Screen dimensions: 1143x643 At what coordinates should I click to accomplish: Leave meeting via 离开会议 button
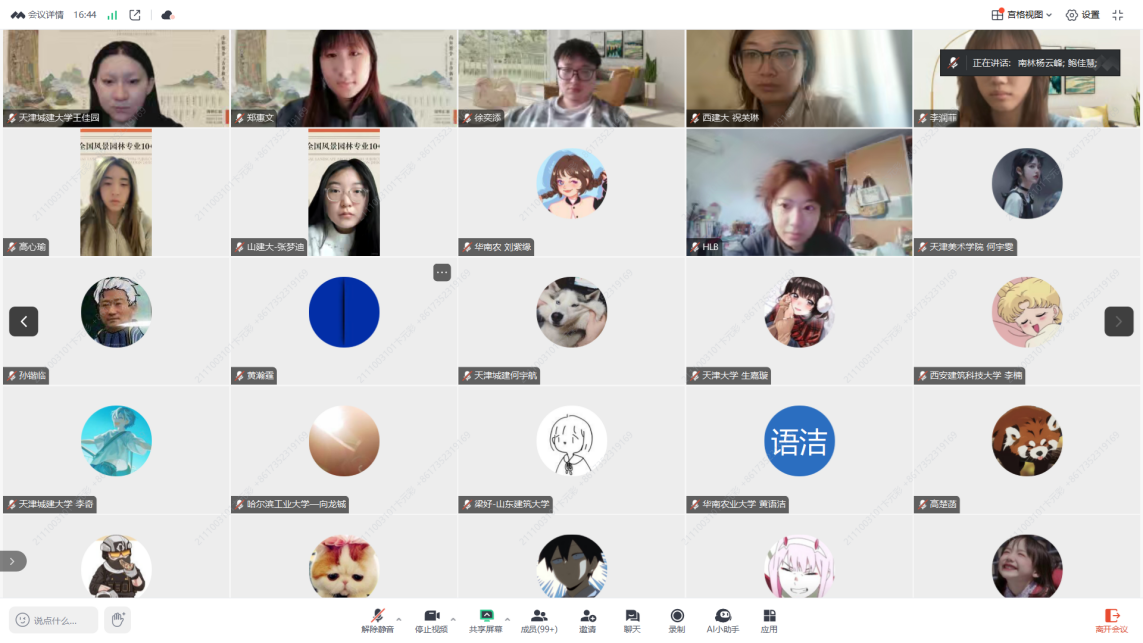pyautogui.click(x=1111, y=620)
